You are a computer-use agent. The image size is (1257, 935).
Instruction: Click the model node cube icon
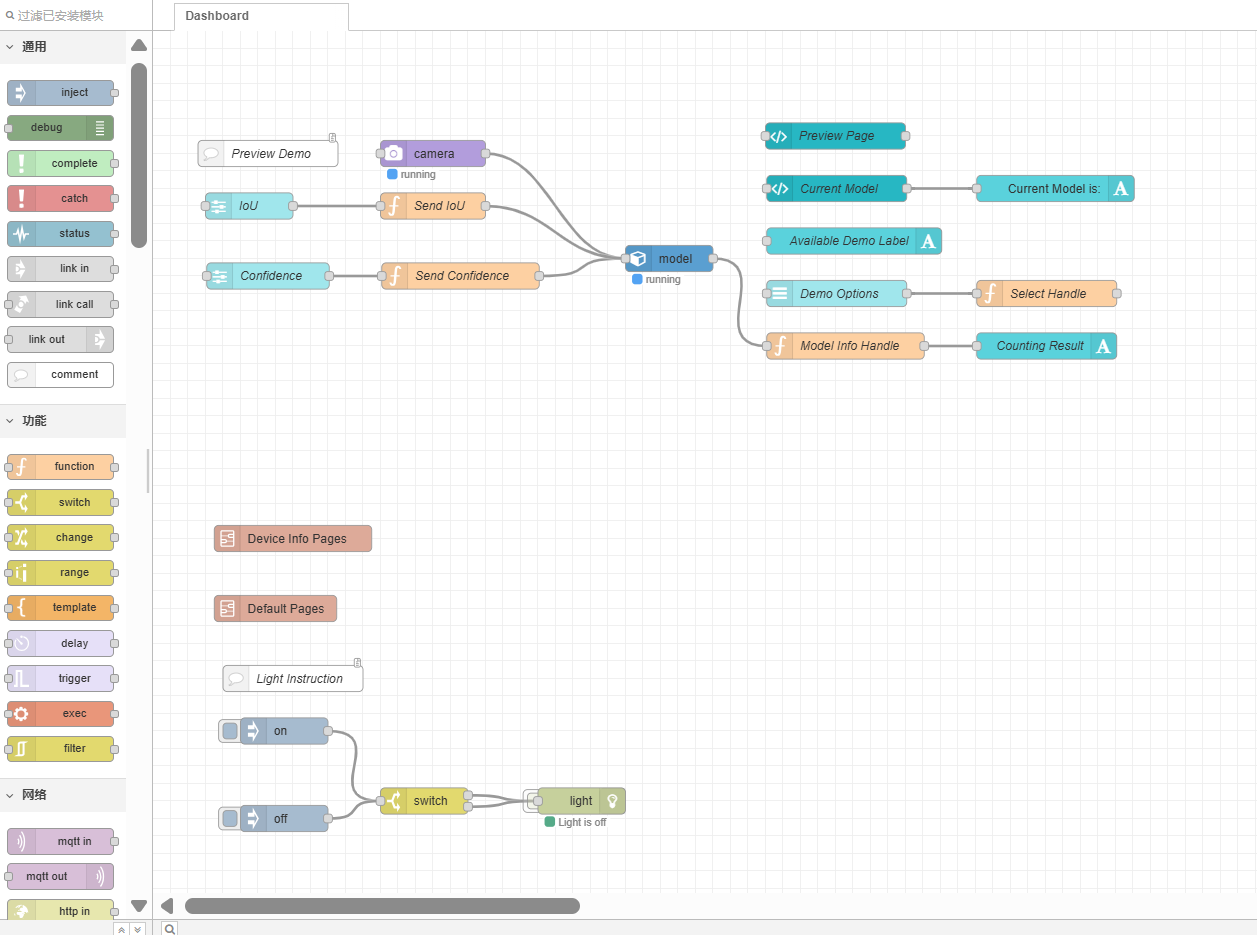[x=638, y=258]
